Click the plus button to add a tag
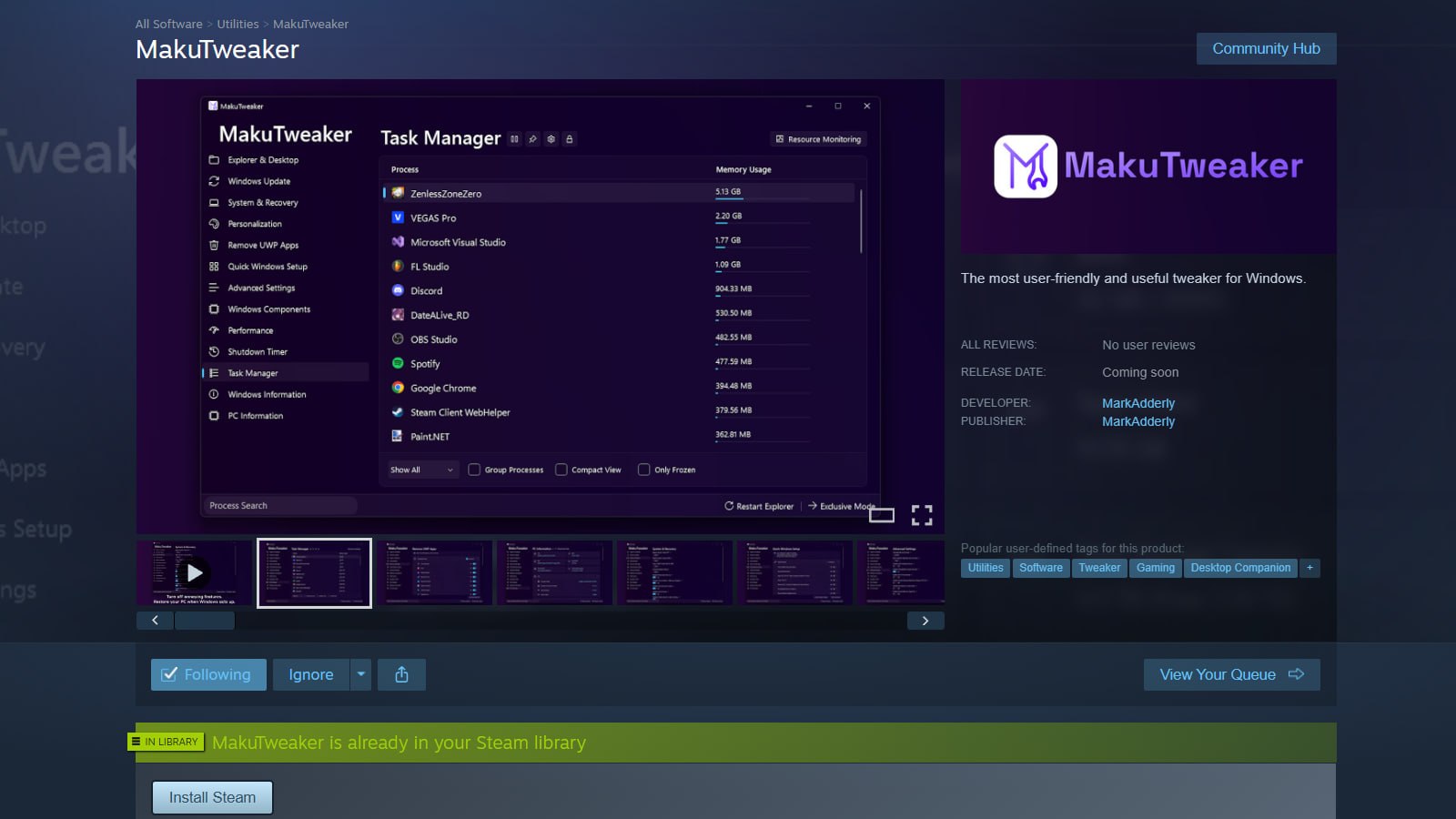Viewport: 1456px width, 819px height. click(1309, 568)
